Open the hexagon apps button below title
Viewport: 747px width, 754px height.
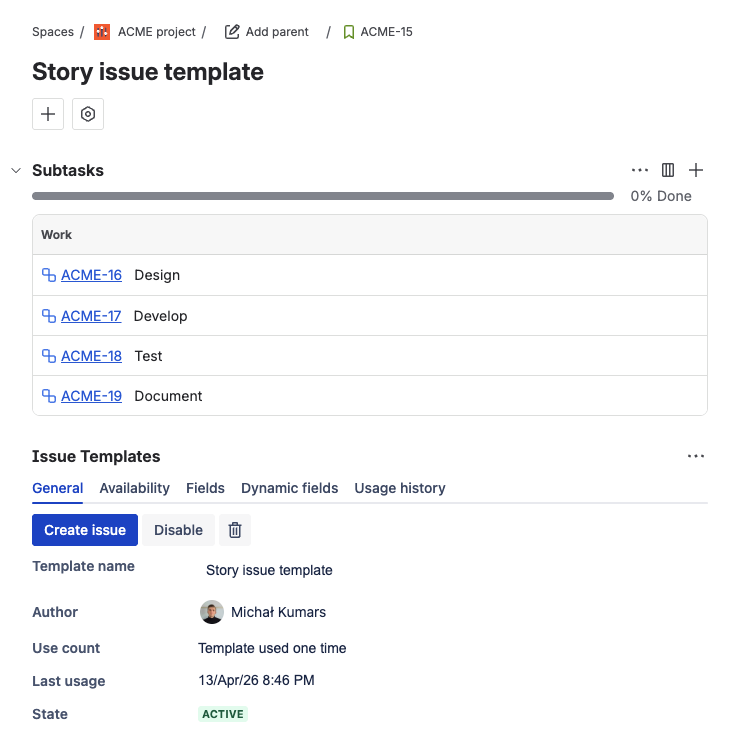[x=88, y=114]
